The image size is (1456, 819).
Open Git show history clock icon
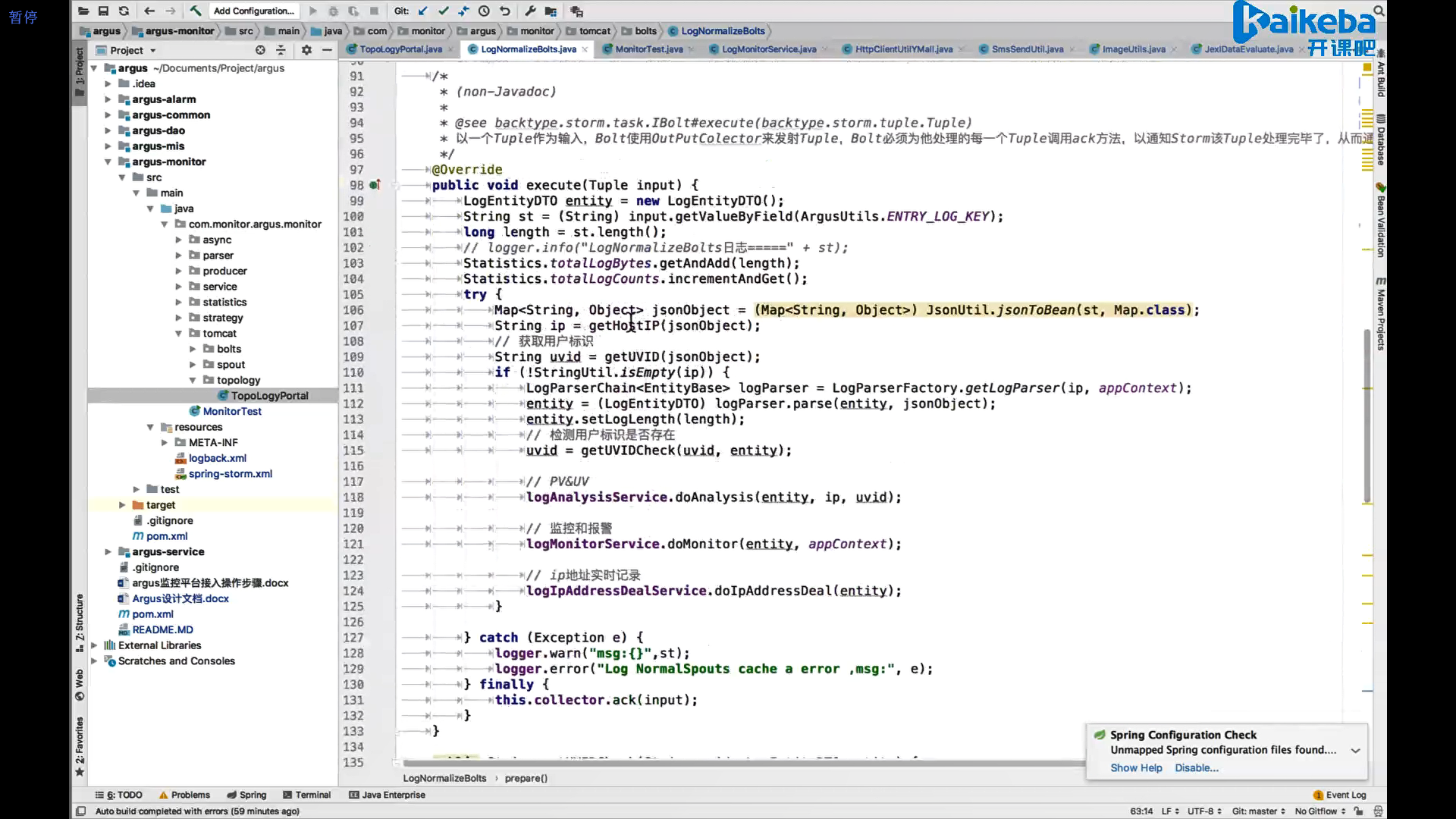(x=484, y=11)
